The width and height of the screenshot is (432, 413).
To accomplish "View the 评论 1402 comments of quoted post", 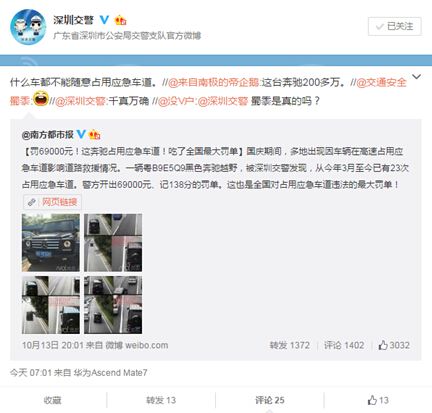I will (344, 345).
